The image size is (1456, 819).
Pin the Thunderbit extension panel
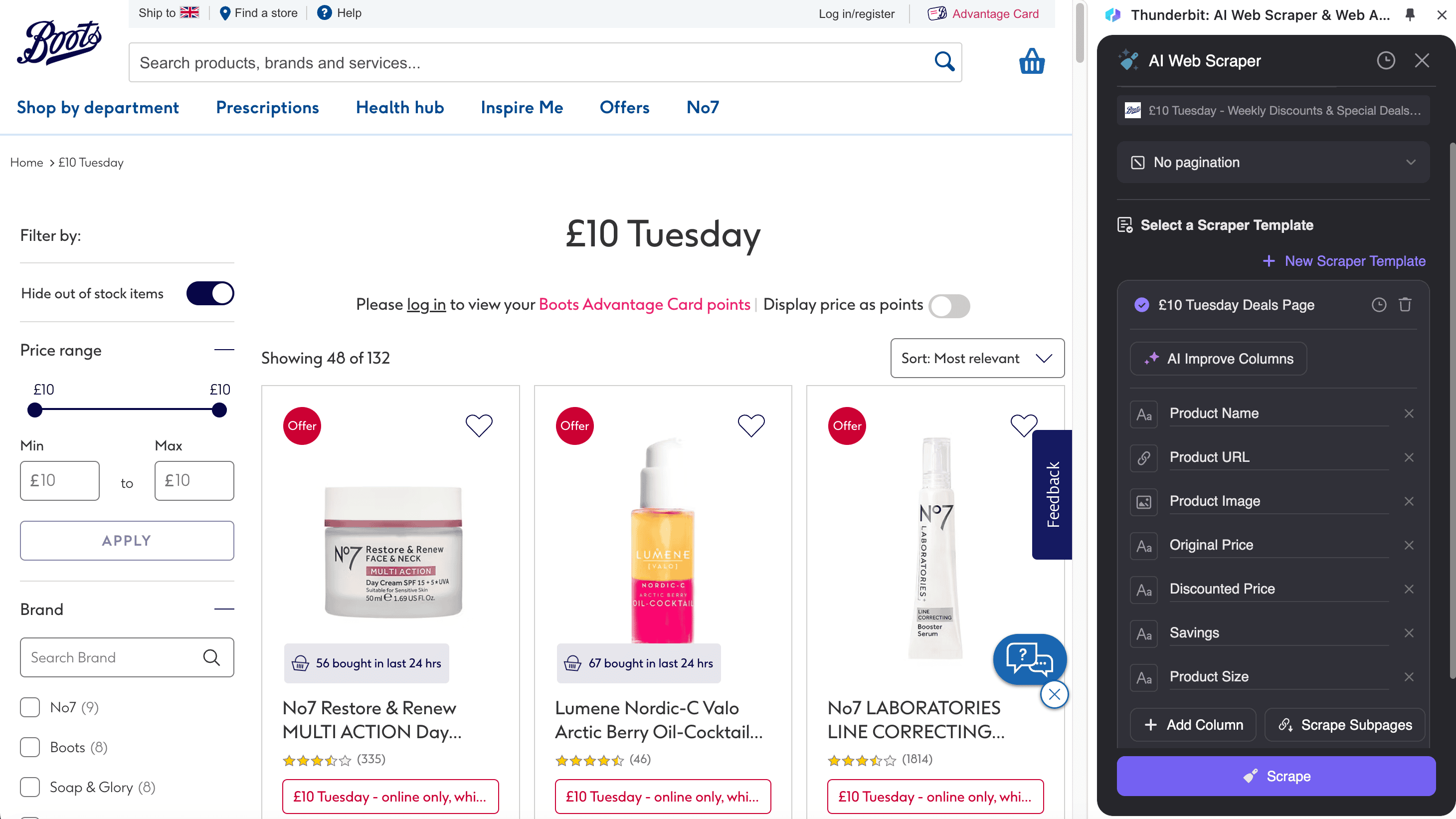pos(1410,14)
